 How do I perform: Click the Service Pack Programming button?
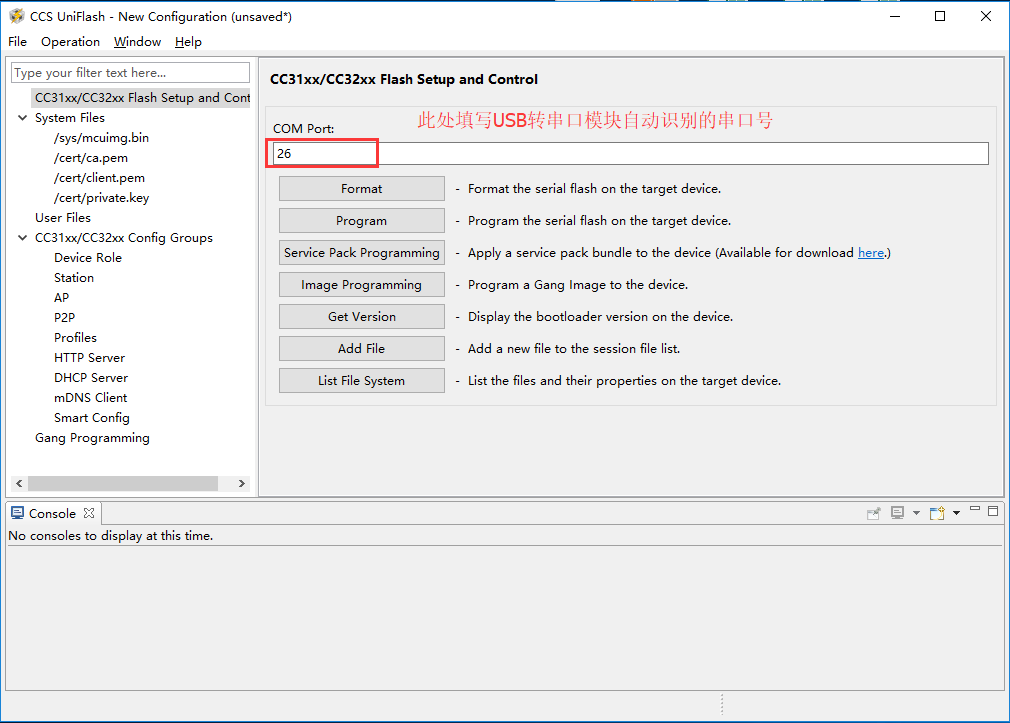[361, 253]
